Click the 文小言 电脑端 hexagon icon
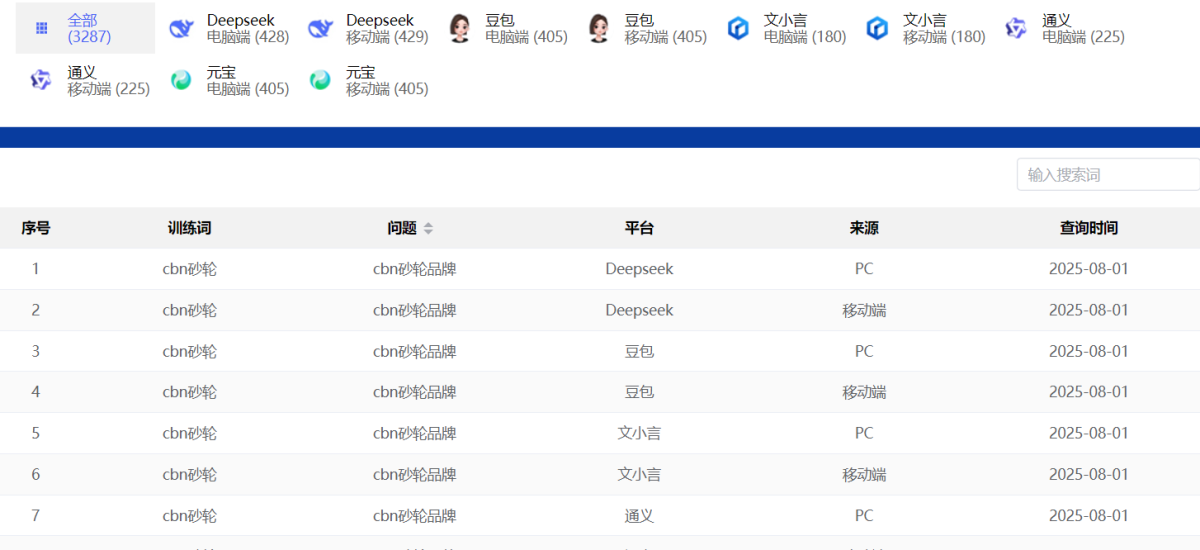The width and height of the screenshot is (1200, 550). coord(738,29)
